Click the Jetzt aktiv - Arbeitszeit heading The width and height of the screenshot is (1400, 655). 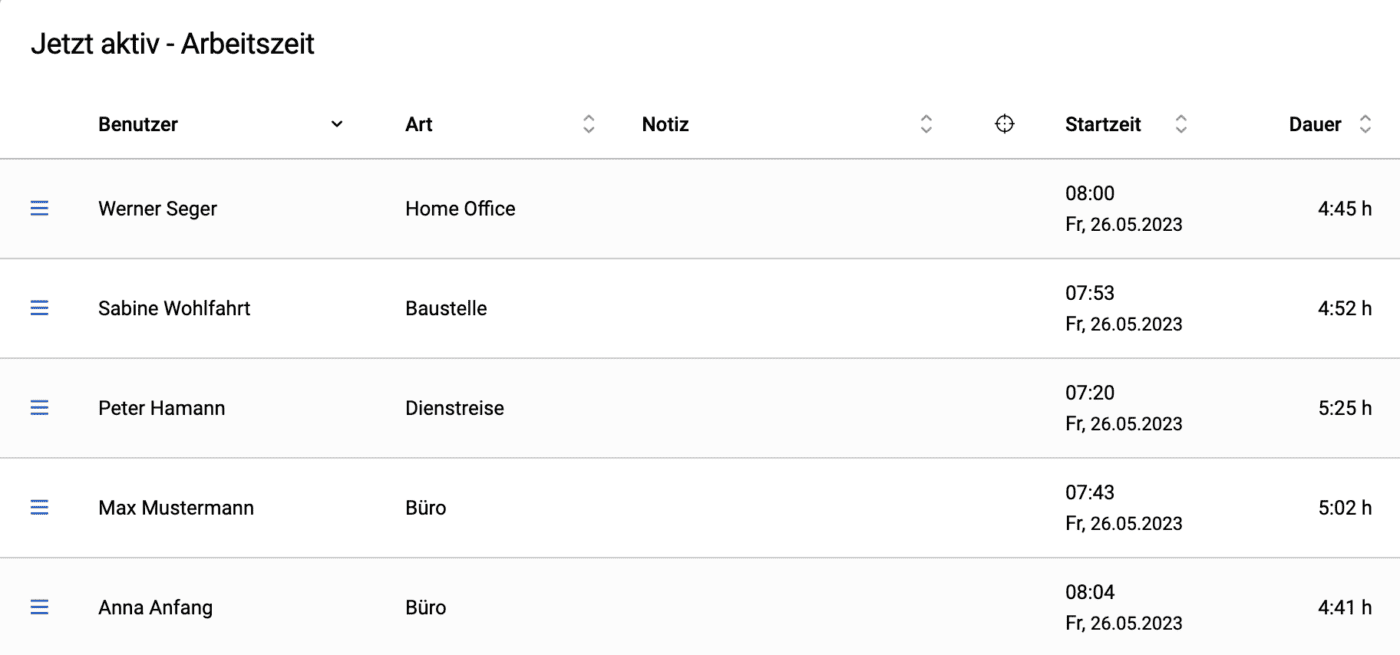point(173,44)
